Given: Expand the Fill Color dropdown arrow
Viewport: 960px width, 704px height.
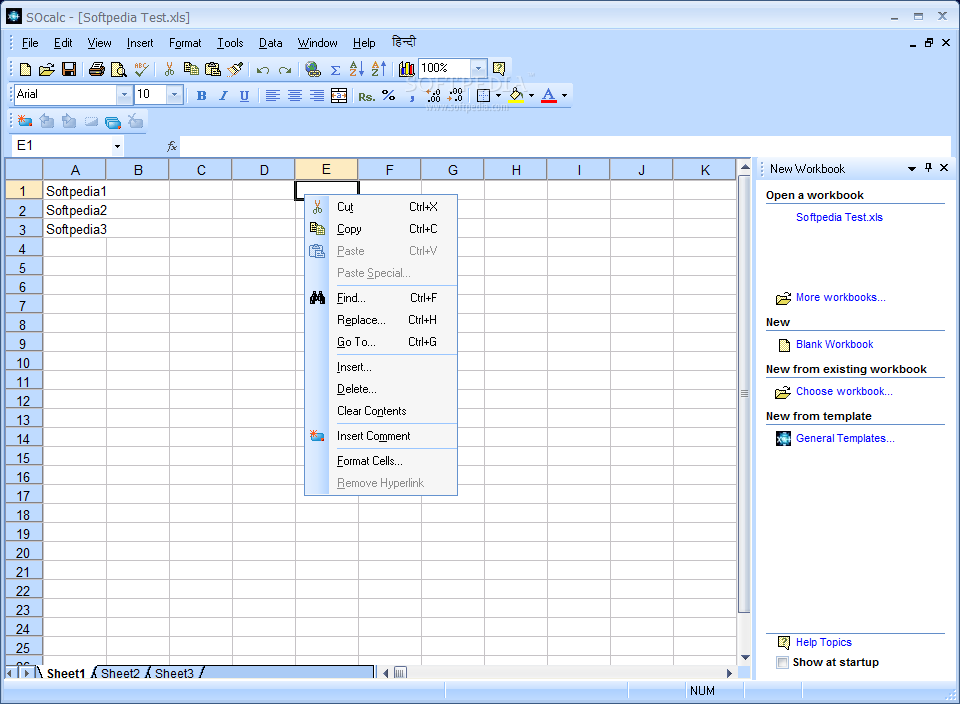Looking at the screenshot, I should click(x=531, y=95).
